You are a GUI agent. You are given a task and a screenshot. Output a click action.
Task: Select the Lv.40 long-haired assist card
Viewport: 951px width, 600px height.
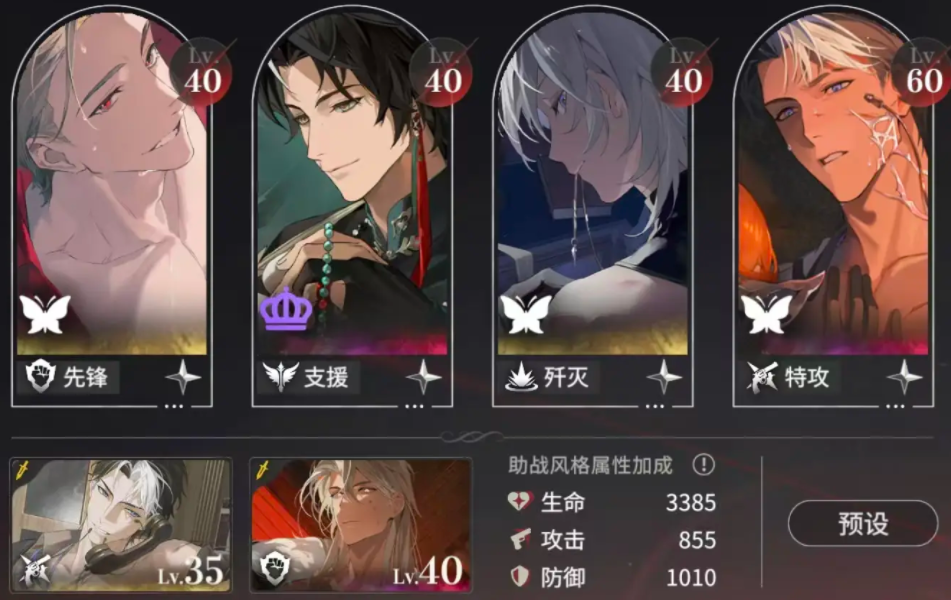coord(361,525)
